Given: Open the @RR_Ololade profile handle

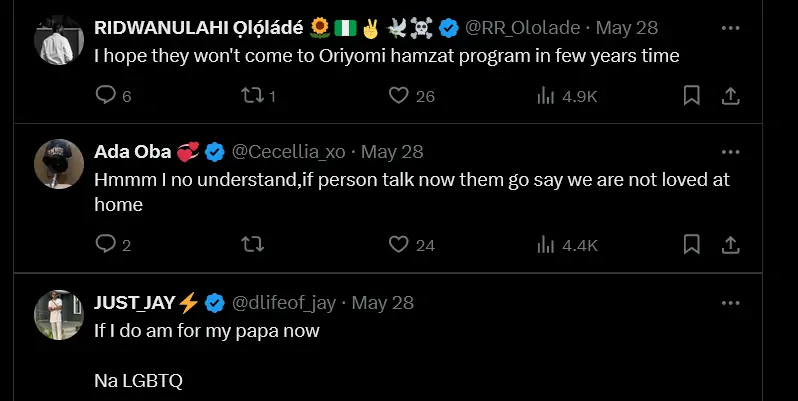Looking at the screenshot, I should click(x=526, y=27).
